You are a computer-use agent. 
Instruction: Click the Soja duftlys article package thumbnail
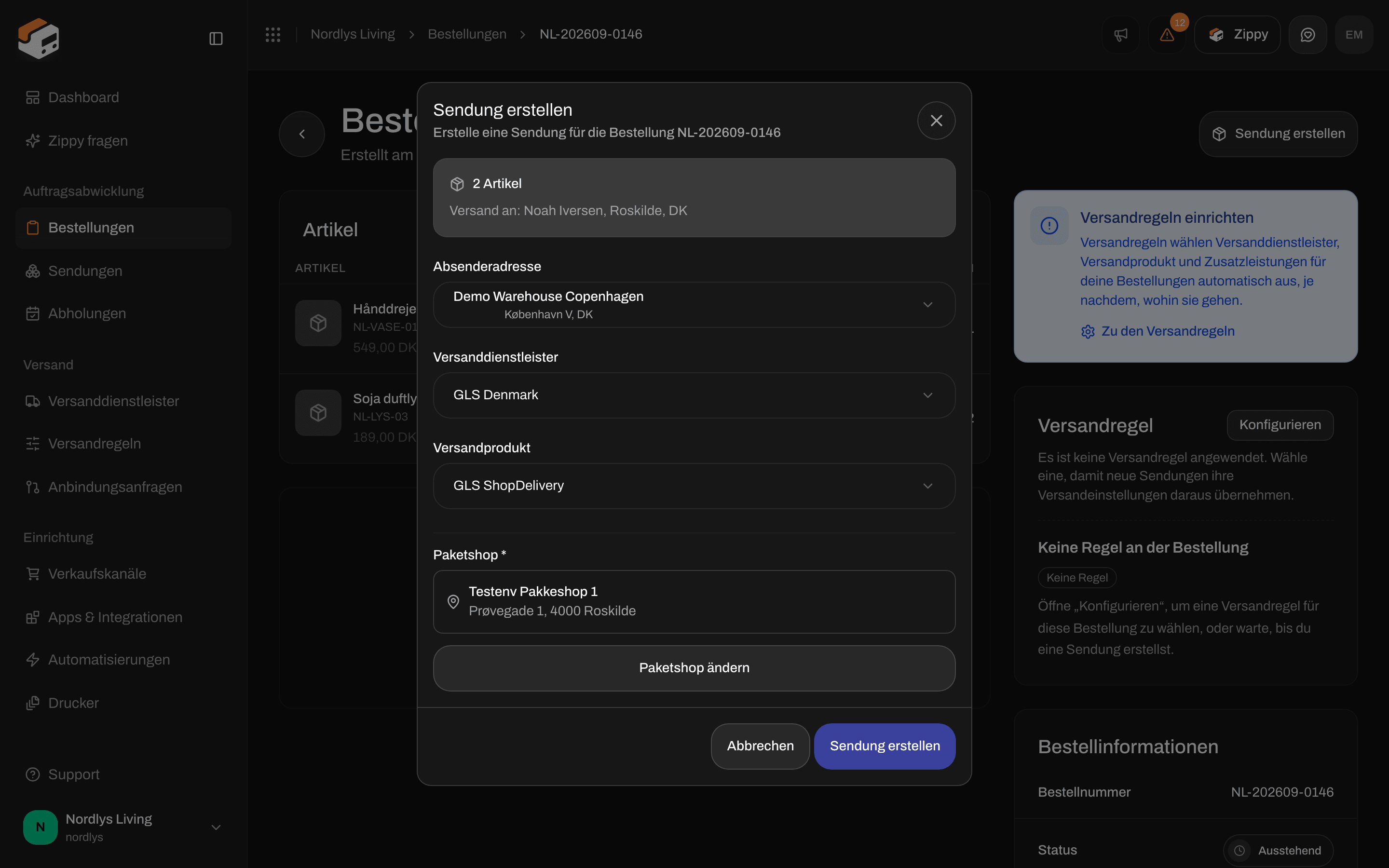pyautogui.click(x=318, y=413)
